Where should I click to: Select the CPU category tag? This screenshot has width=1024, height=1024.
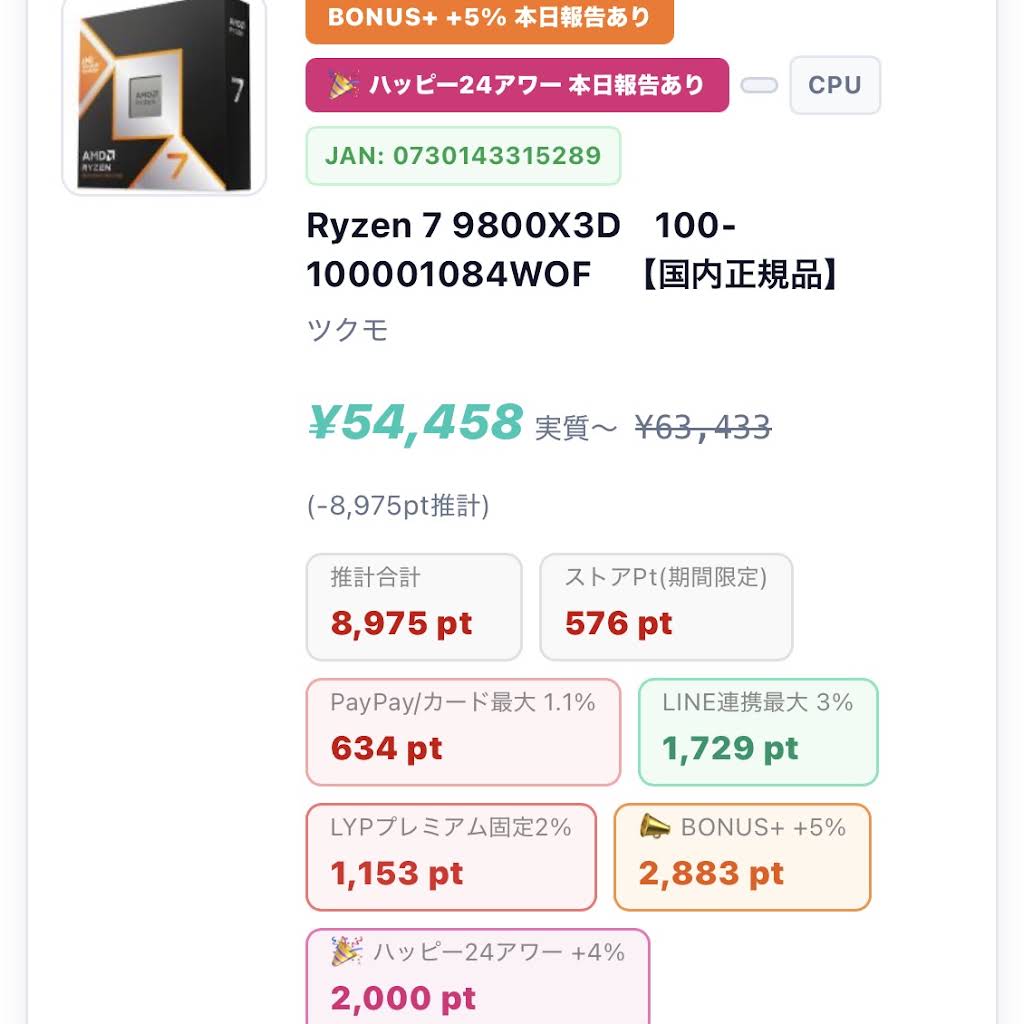coord(835,85)
